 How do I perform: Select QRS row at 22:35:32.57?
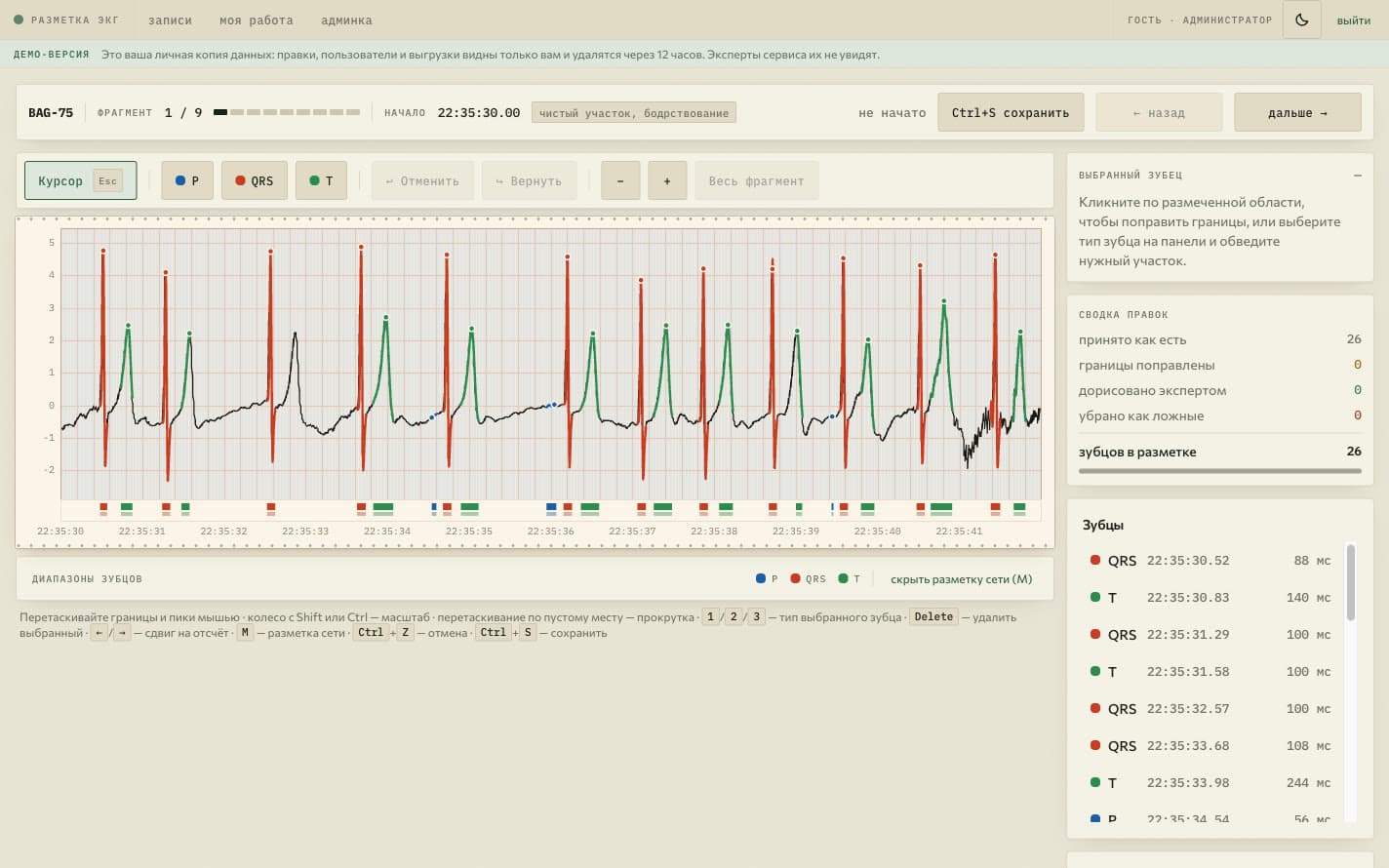1210,708
